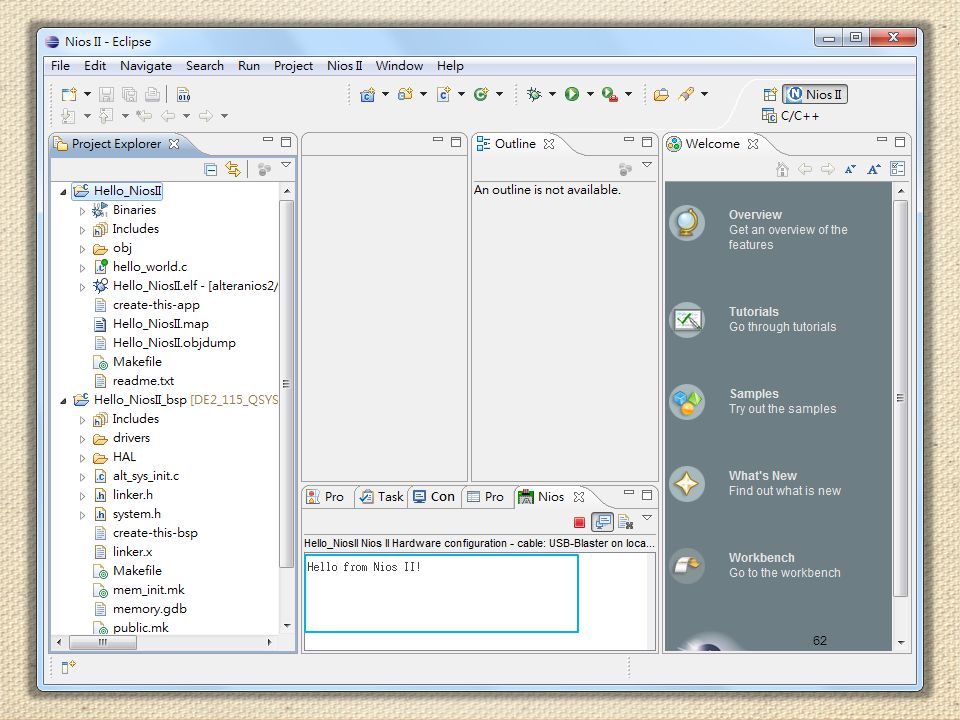The width and height of the screenshot is (960, 720).
Task: Open the Nios II menu
Action: [345, 66]
